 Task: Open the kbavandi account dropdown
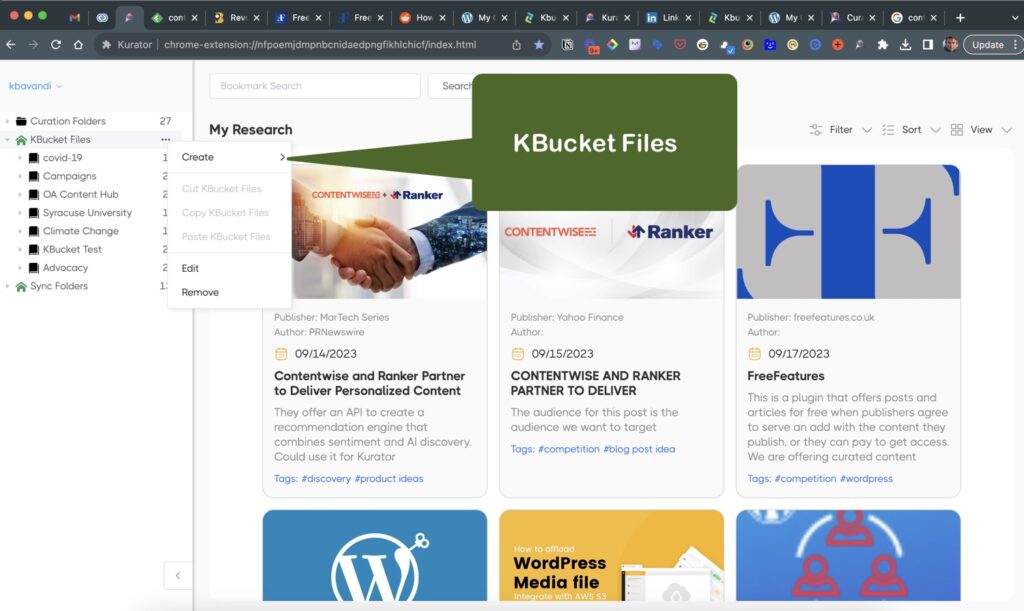[x=36, y=87]
